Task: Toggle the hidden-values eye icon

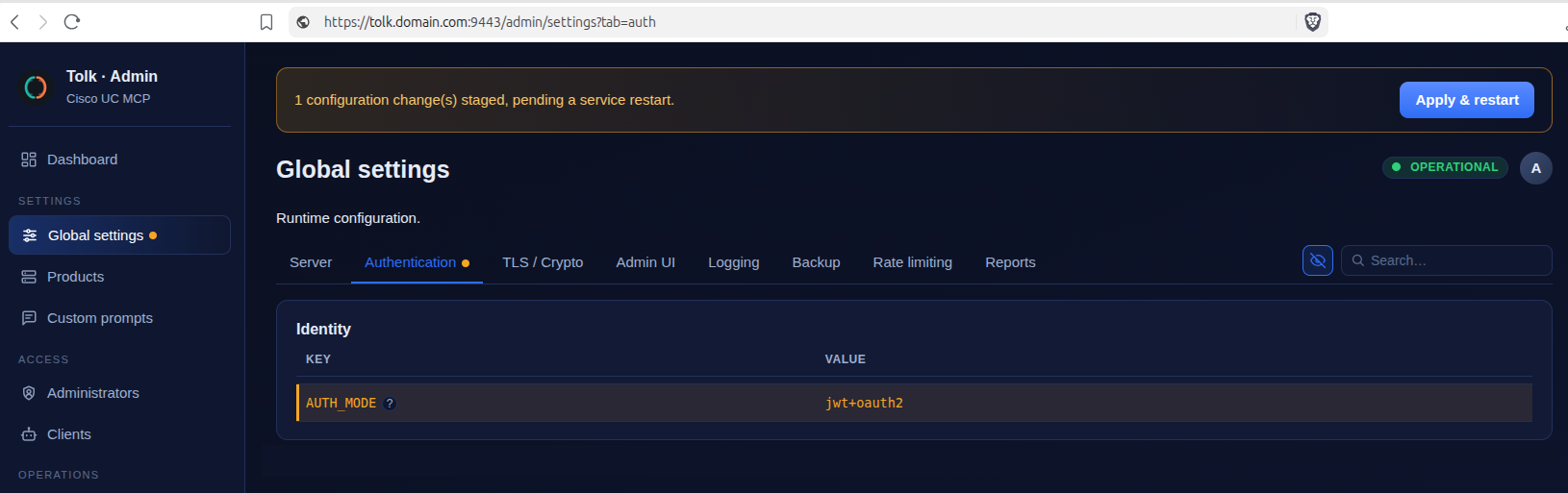Action: click(x=1318, y=260)
